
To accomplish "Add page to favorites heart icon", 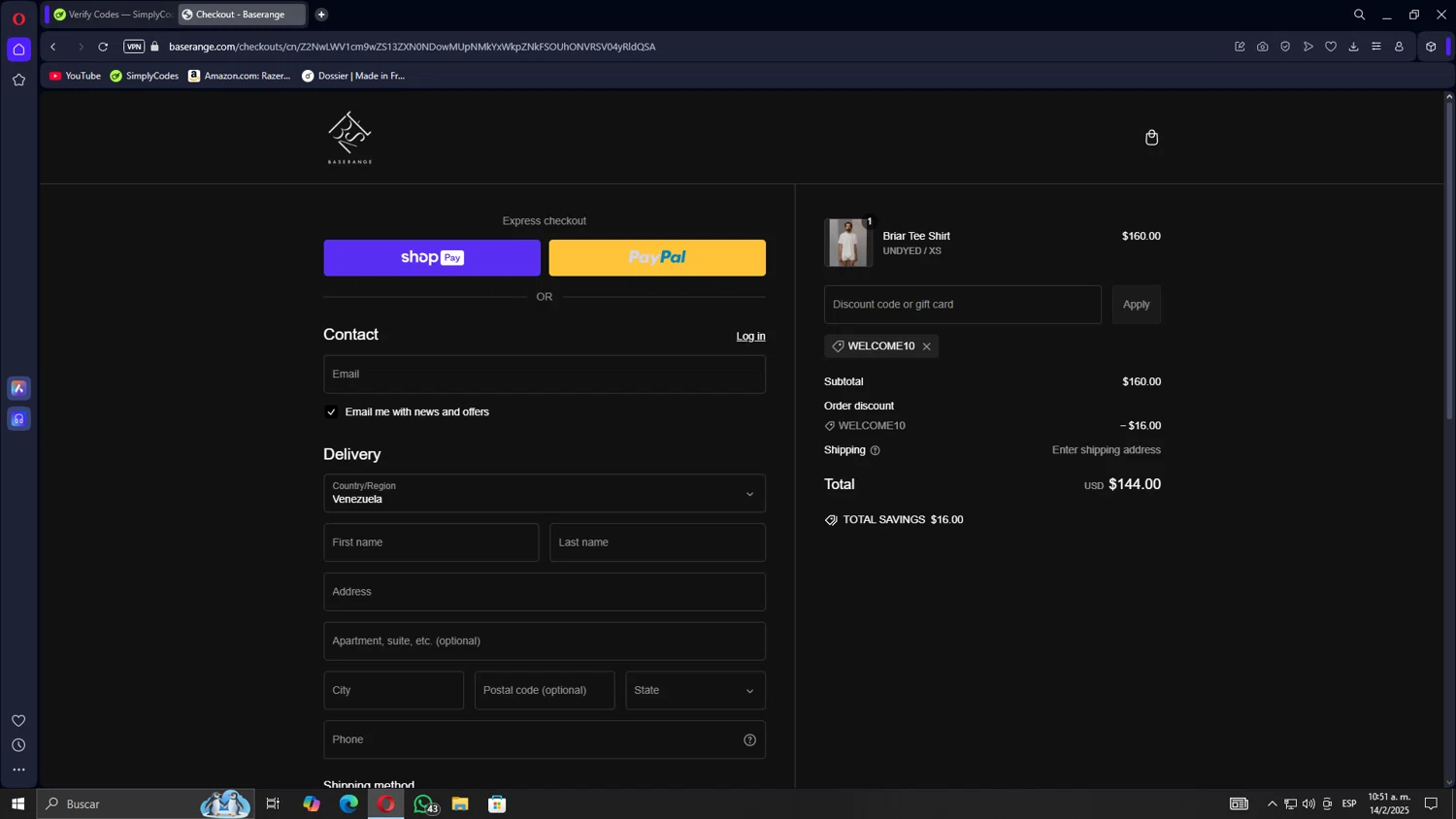I will [x=1331, y=47].
